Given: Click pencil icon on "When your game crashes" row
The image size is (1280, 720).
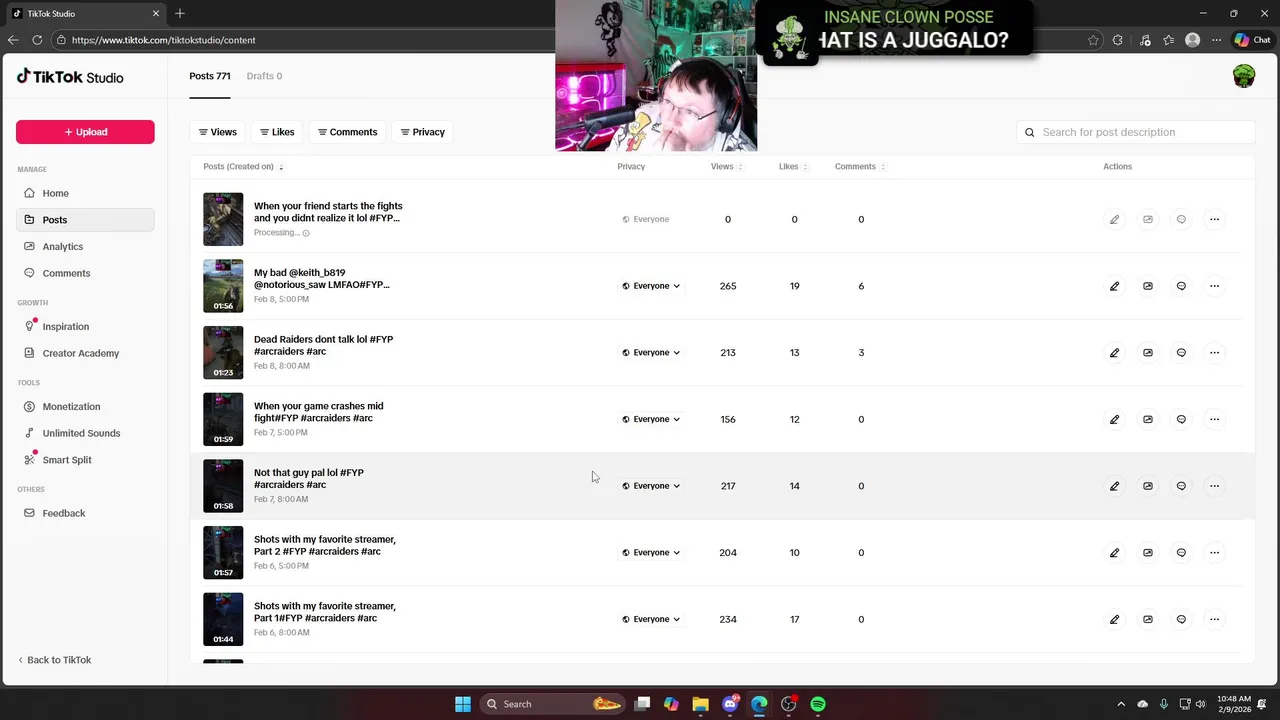Looking at the screenshot, I should (1114, 419).
